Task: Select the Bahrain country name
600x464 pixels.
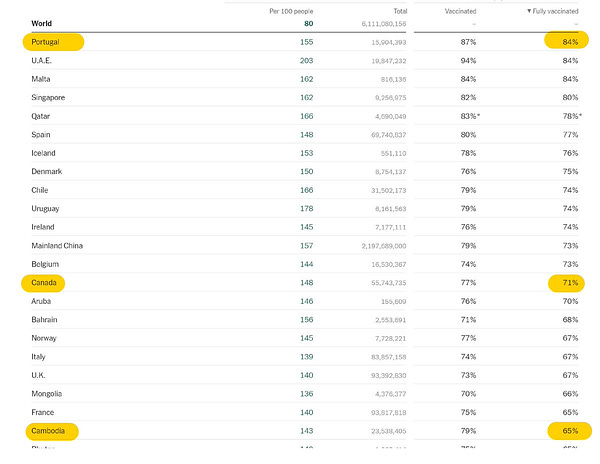Action: [x=44, y=319]
